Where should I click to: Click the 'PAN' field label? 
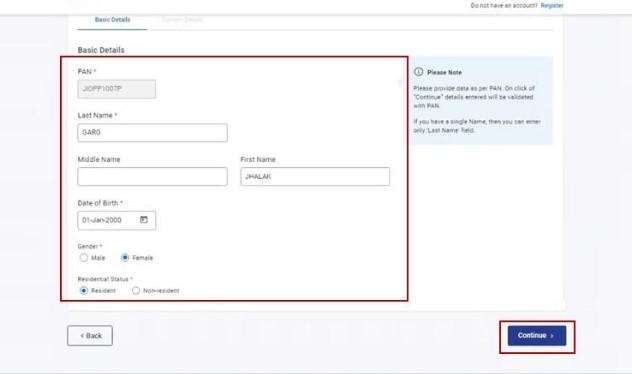coord(87,72)
